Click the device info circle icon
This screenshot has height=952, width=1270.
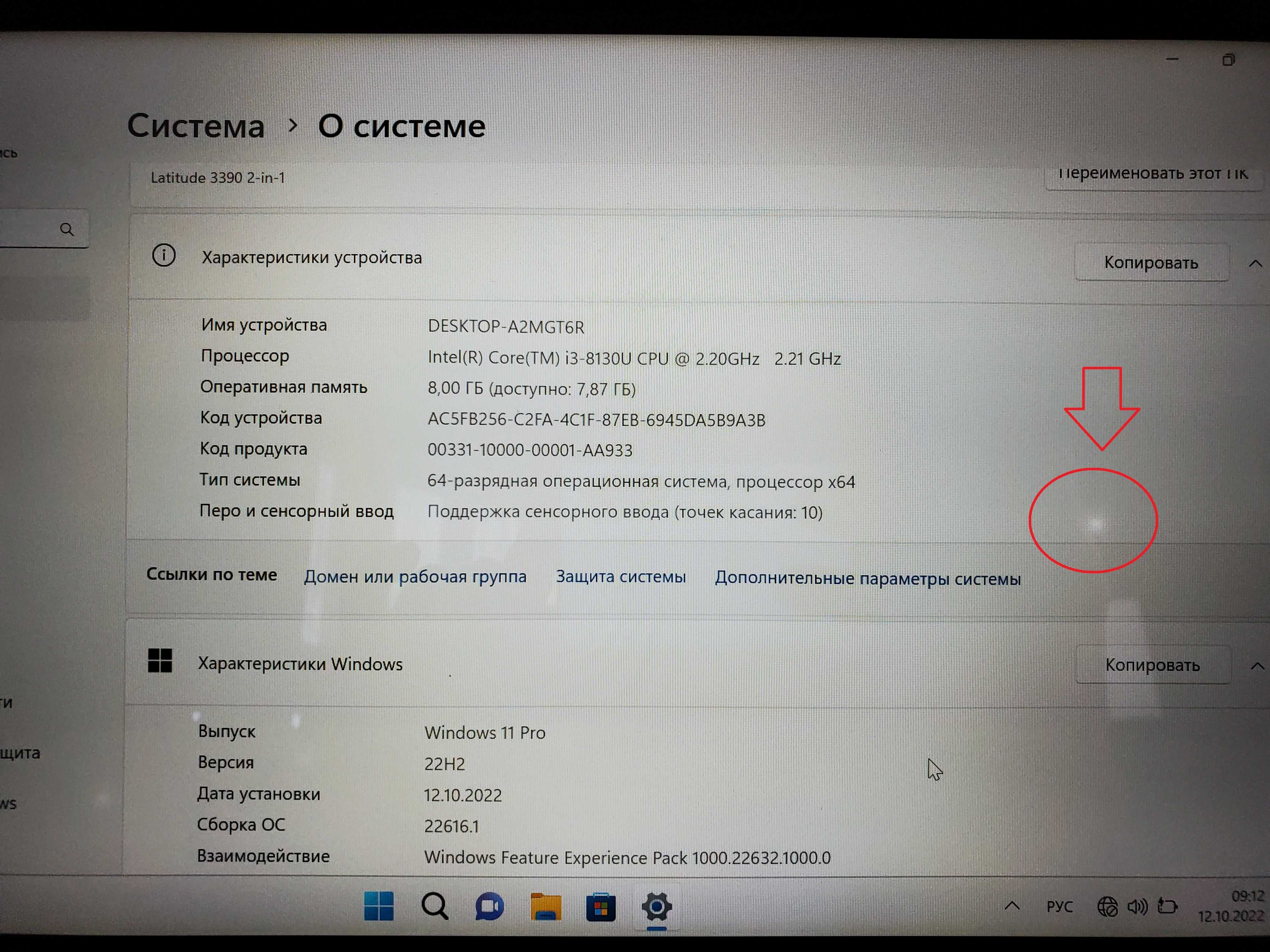[x=163, y=255]
